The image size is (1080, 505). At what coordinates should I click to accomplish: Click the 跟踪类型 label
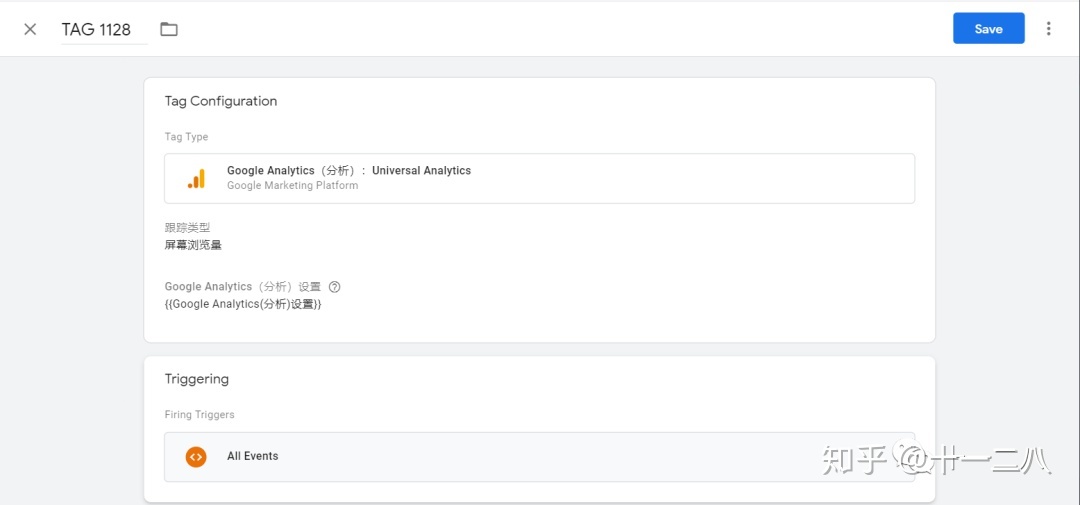[187, 228]
